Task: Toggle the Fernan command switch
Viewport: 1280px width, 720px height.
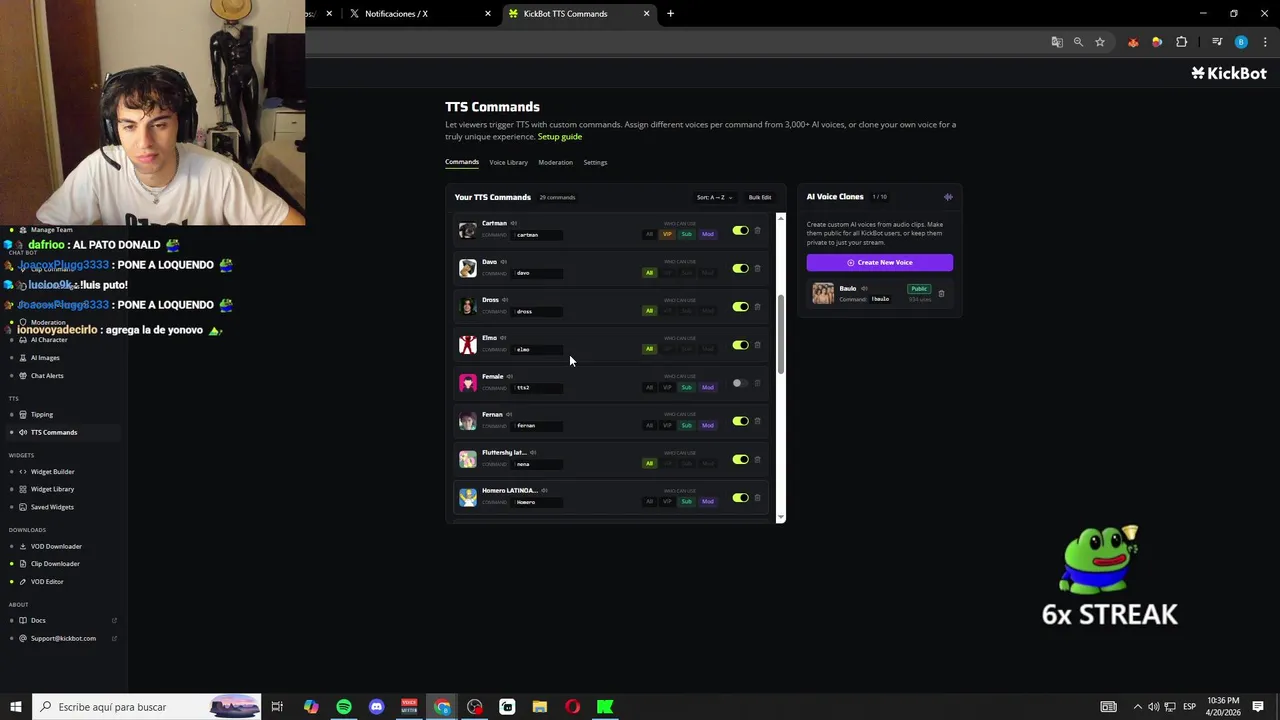Action: point(740,421)
